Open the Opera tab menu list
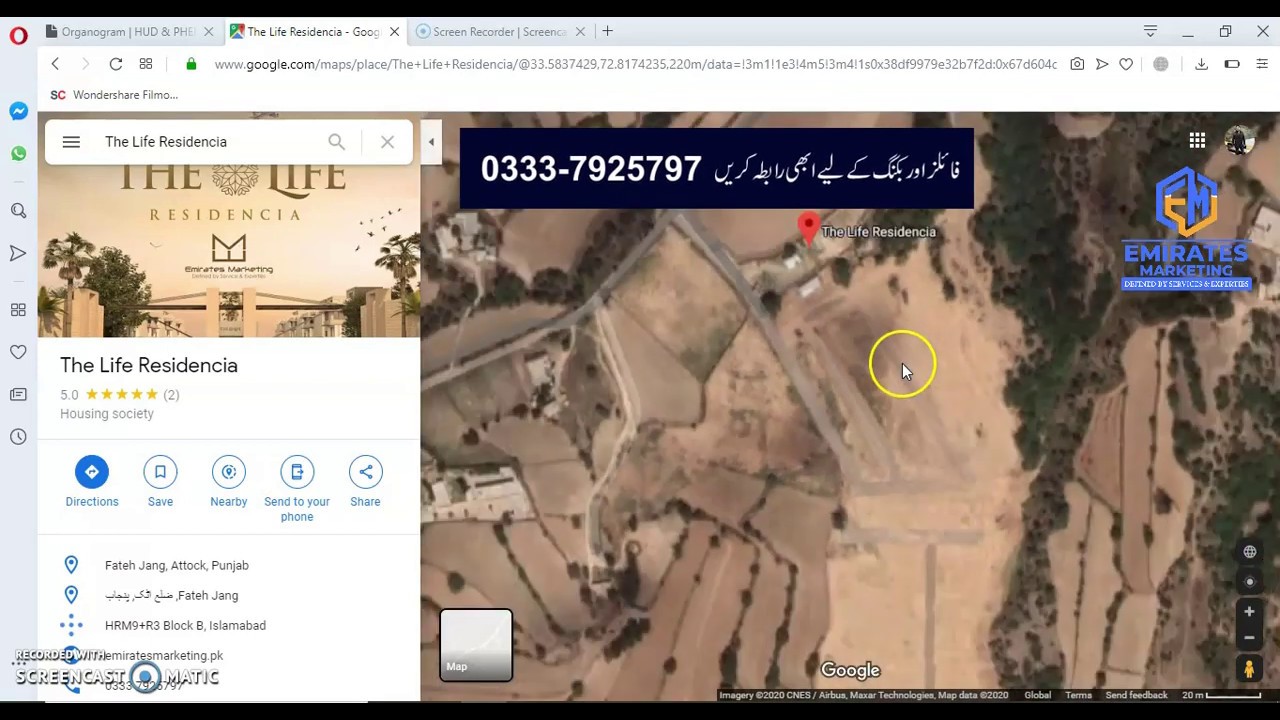This screenshot has height=720, width=1280. tap(1150, 32)
